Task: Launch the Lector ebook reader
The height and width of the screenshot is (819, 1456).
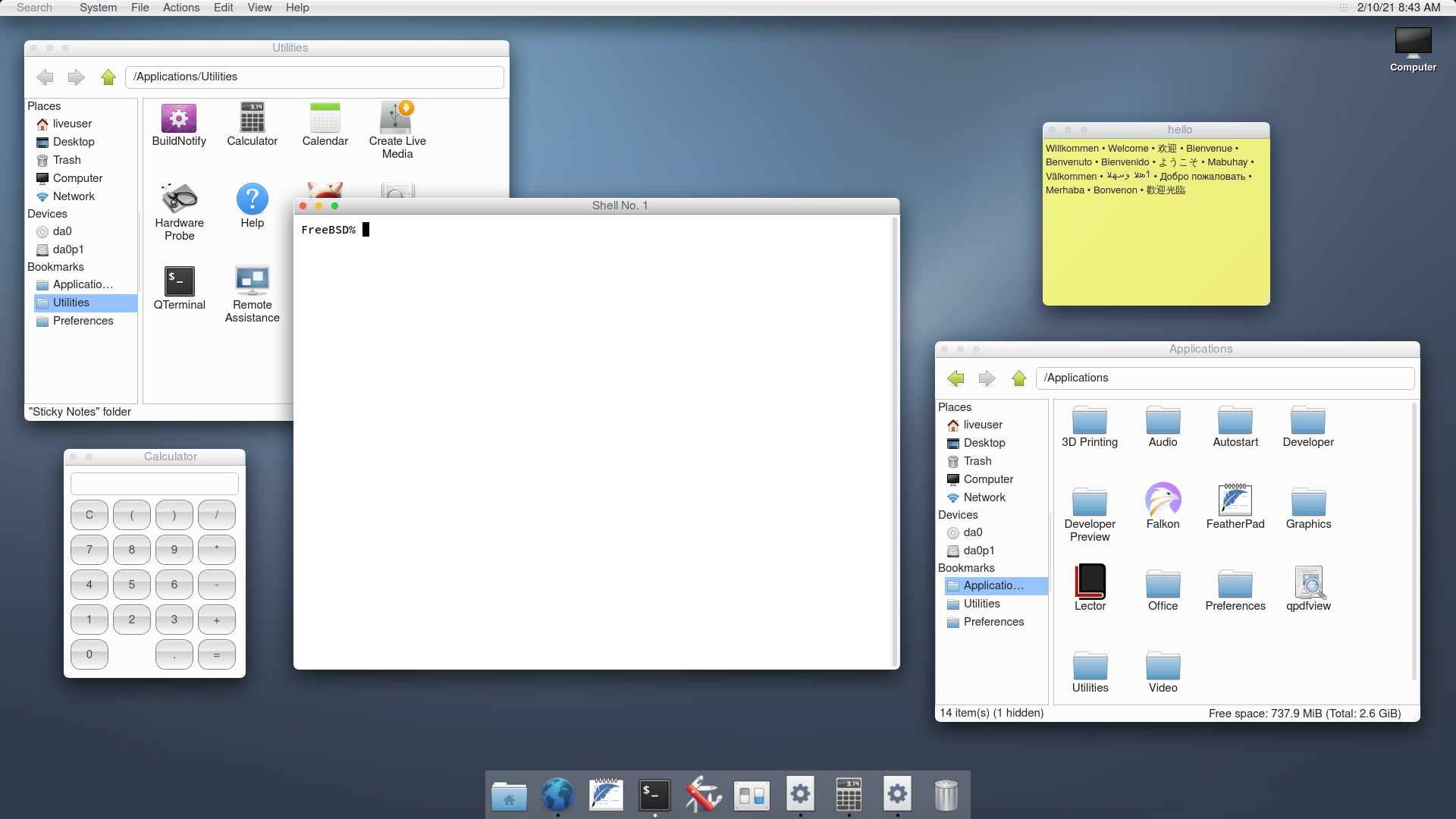Action: pos(1089,580)
